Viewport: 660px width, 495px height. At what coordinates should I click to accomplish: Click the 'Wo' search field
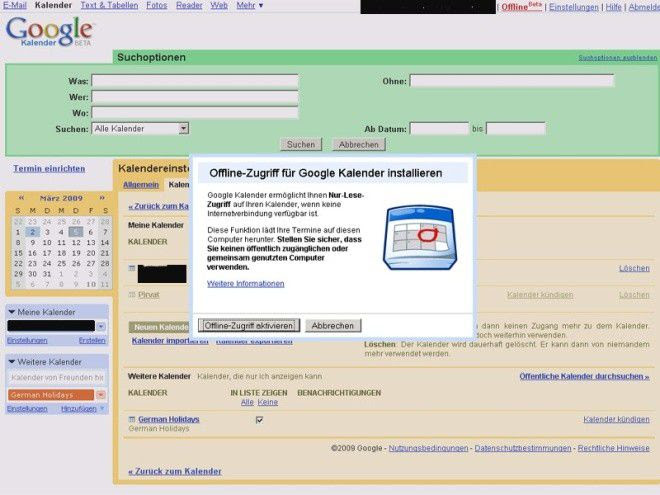click(x=195, y=113)
